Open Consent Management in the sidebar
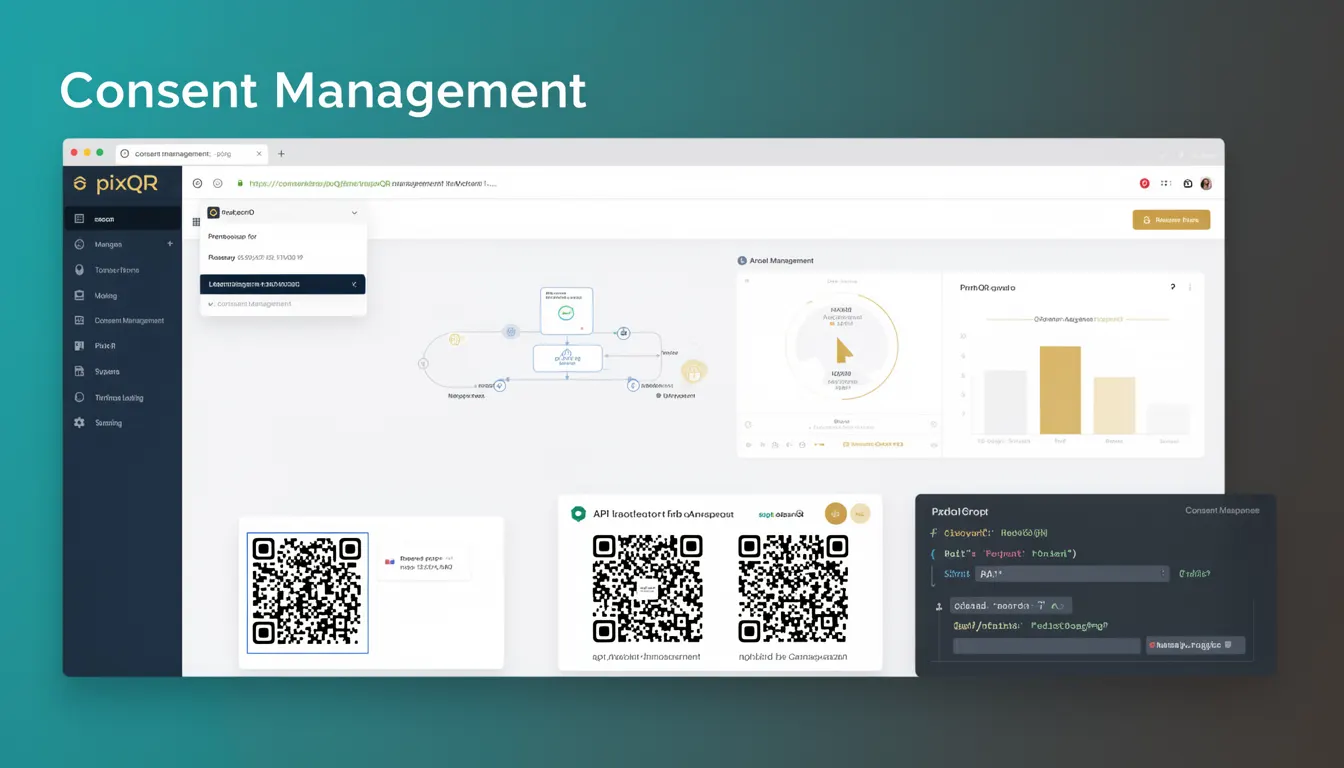Screen dimensions: 1344x768 (122, 321)
